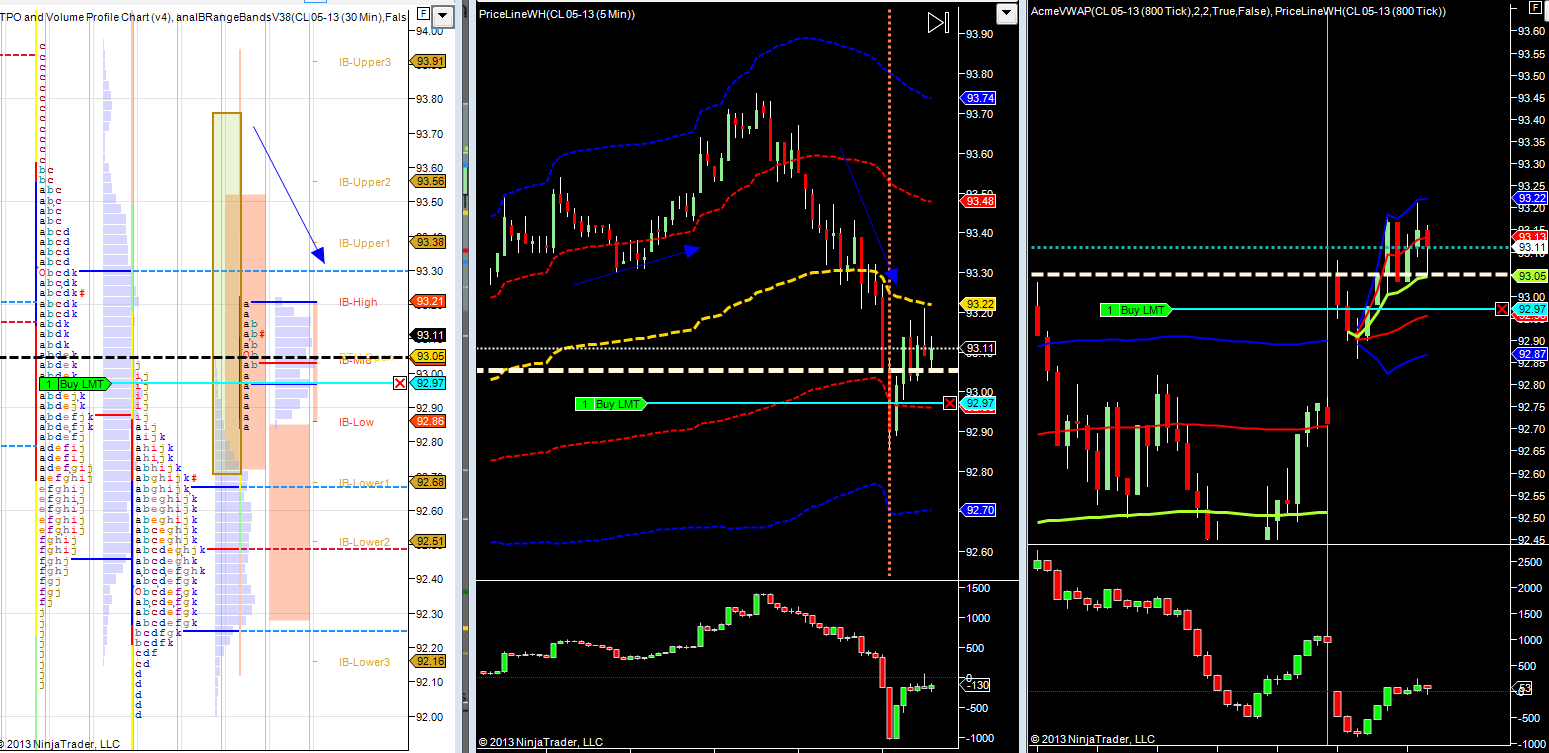
Task: Click the blue 93.74 marker on the 5 Min chart
Action: [977, 98]
